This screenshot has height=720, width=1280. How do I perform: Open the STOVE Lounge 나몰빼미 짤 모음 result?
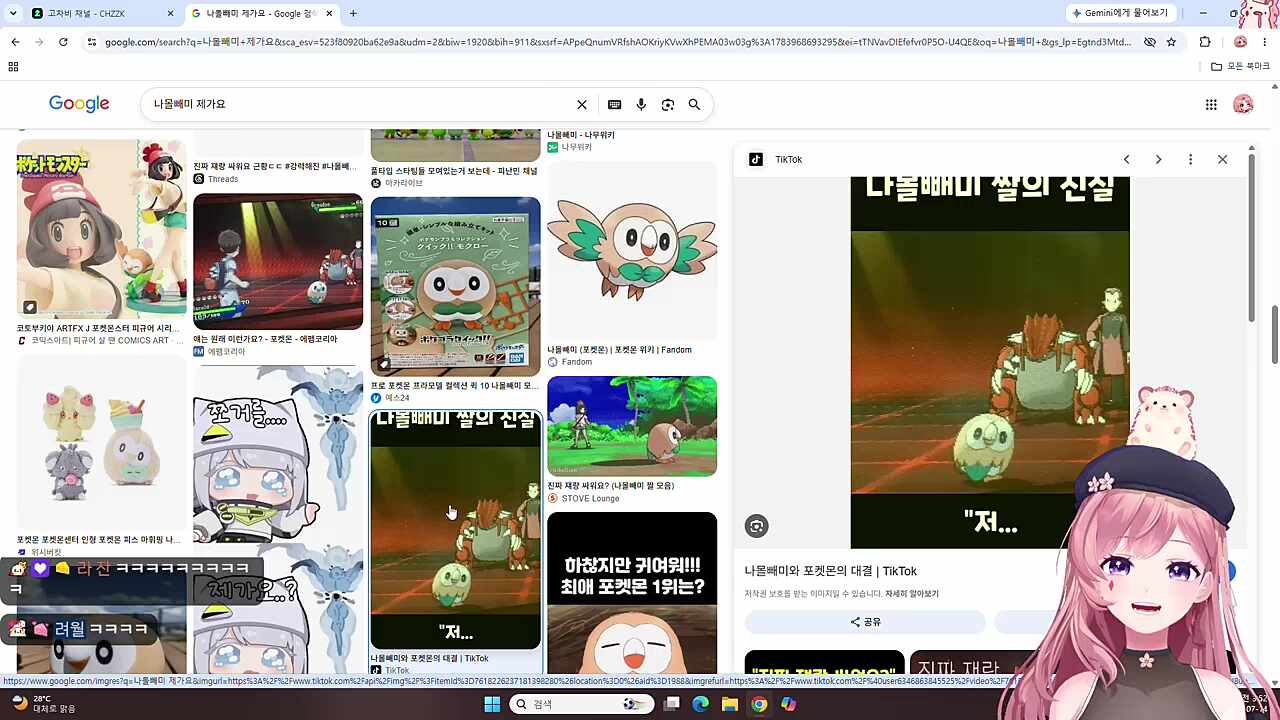coord(632,426)
